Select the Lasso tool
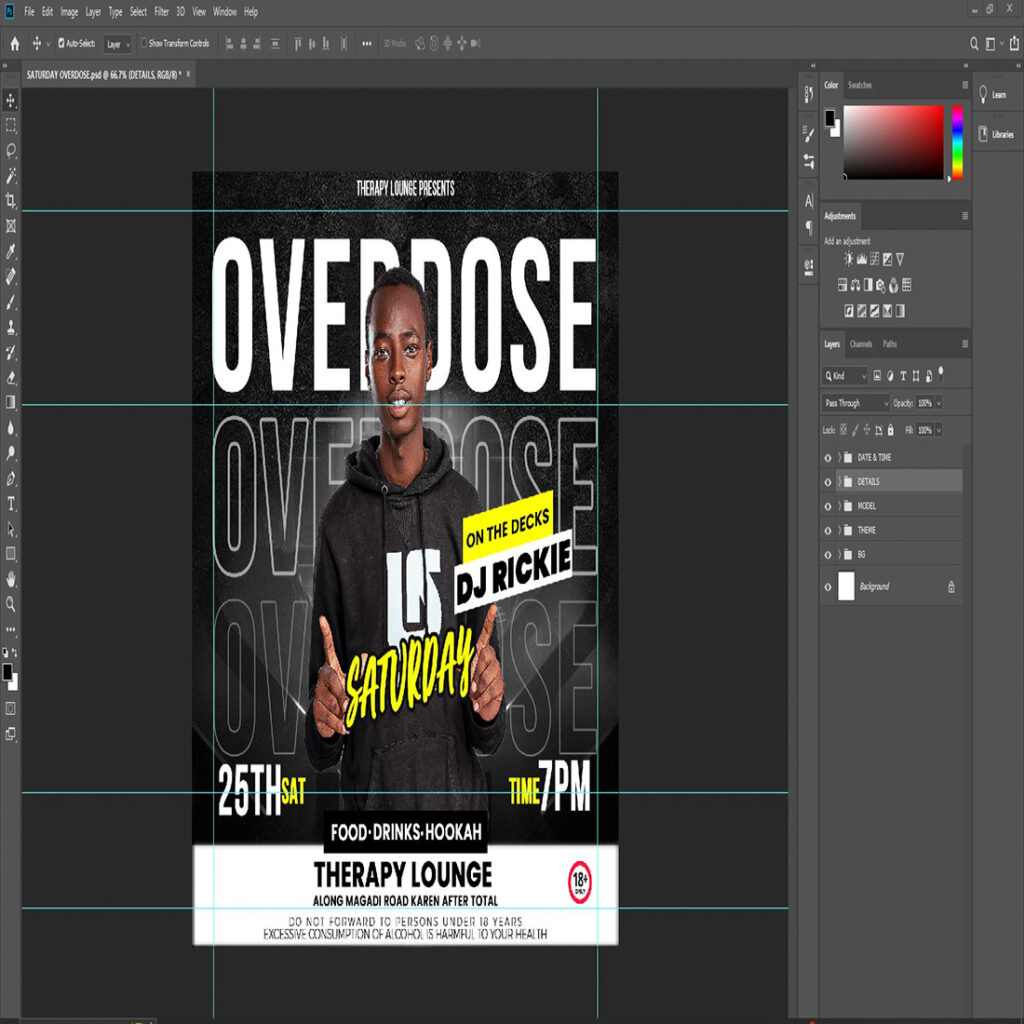1024x1024 pixels. (x=11, y=150)
